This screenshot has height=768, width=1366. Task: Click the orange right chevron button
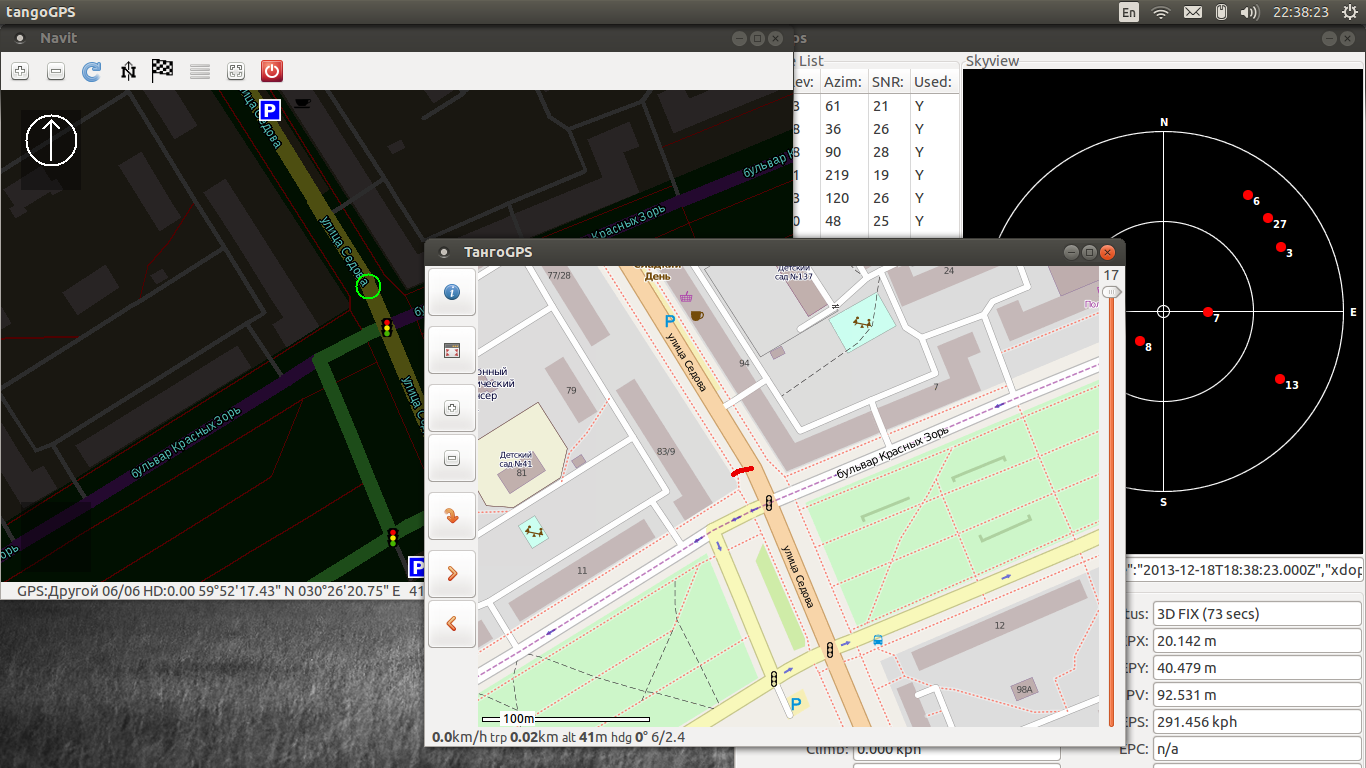[x=451, y=574]
